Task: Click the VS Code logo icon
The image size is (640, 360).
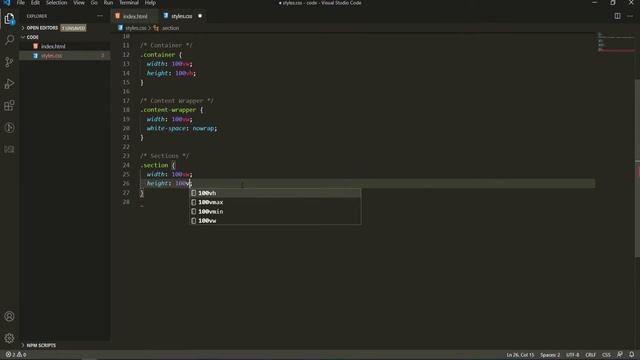Action: (x=7, y=3)
